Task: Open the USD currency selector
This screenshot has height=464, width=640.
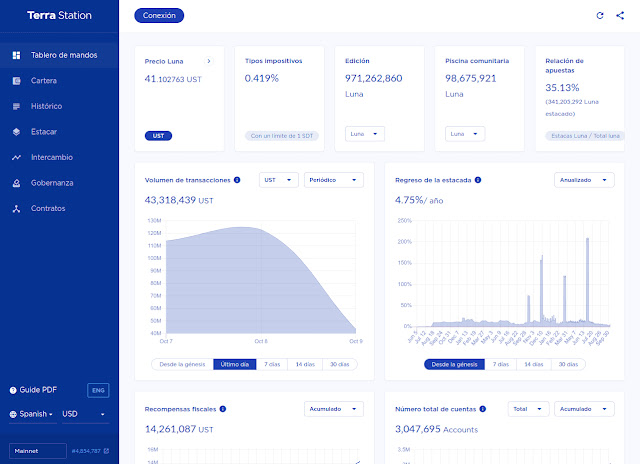Action: [x=85, y=414]
